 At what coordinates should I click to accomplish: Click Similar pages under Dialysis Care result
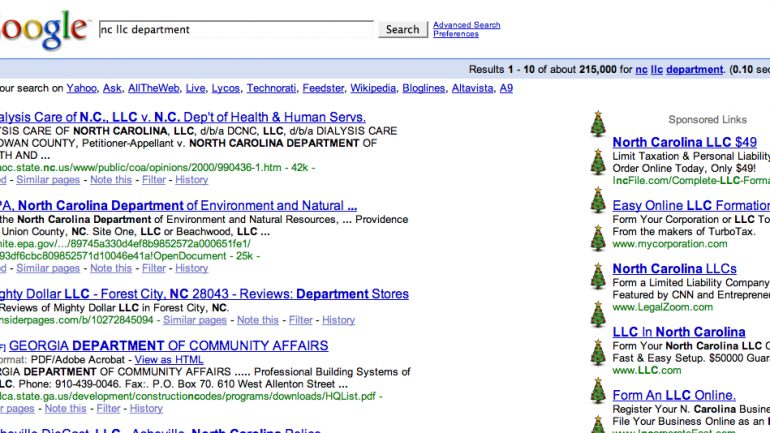coord(48,180)
